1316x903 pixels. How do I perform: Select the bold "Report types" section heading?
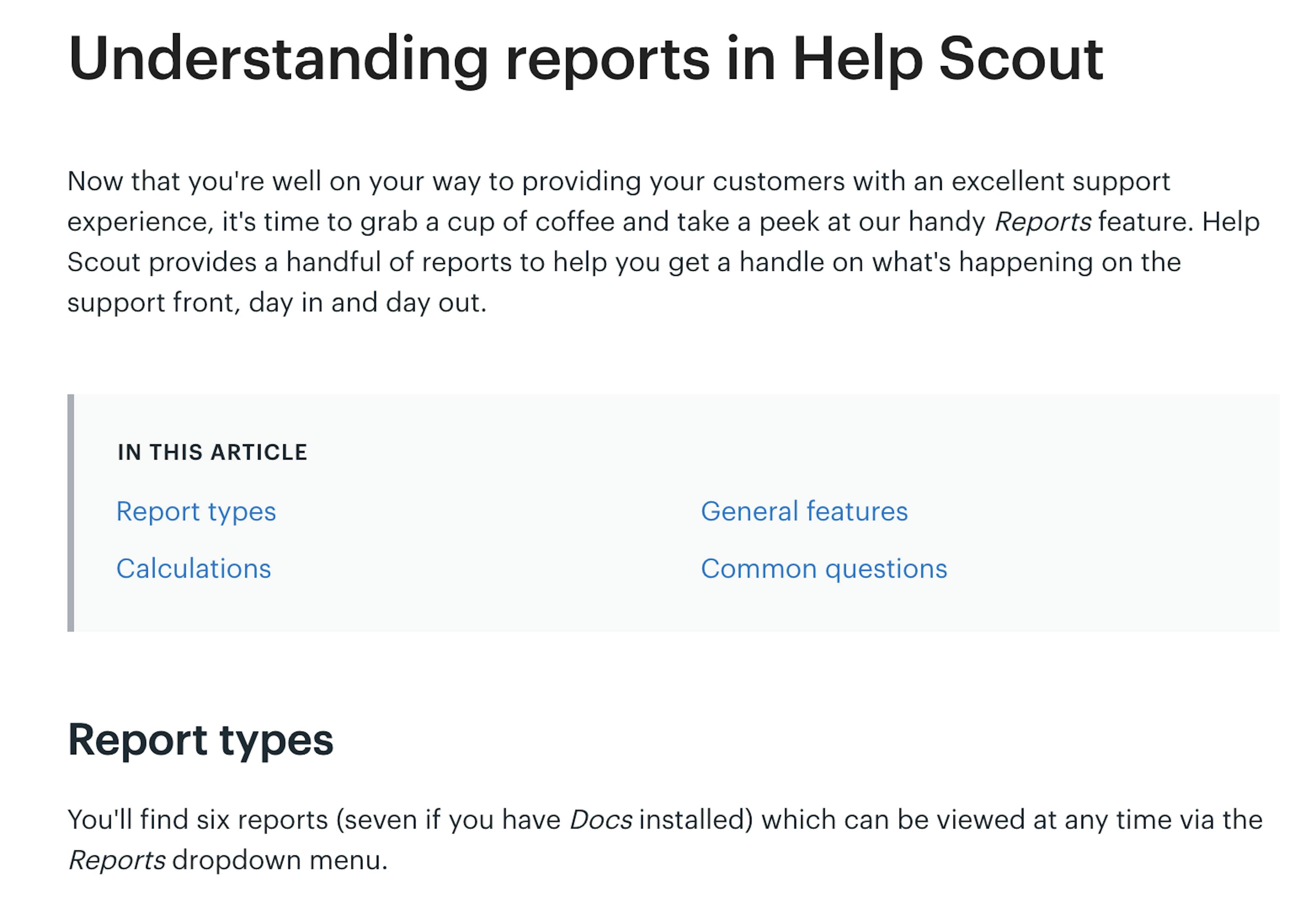[x=200, y=741]
